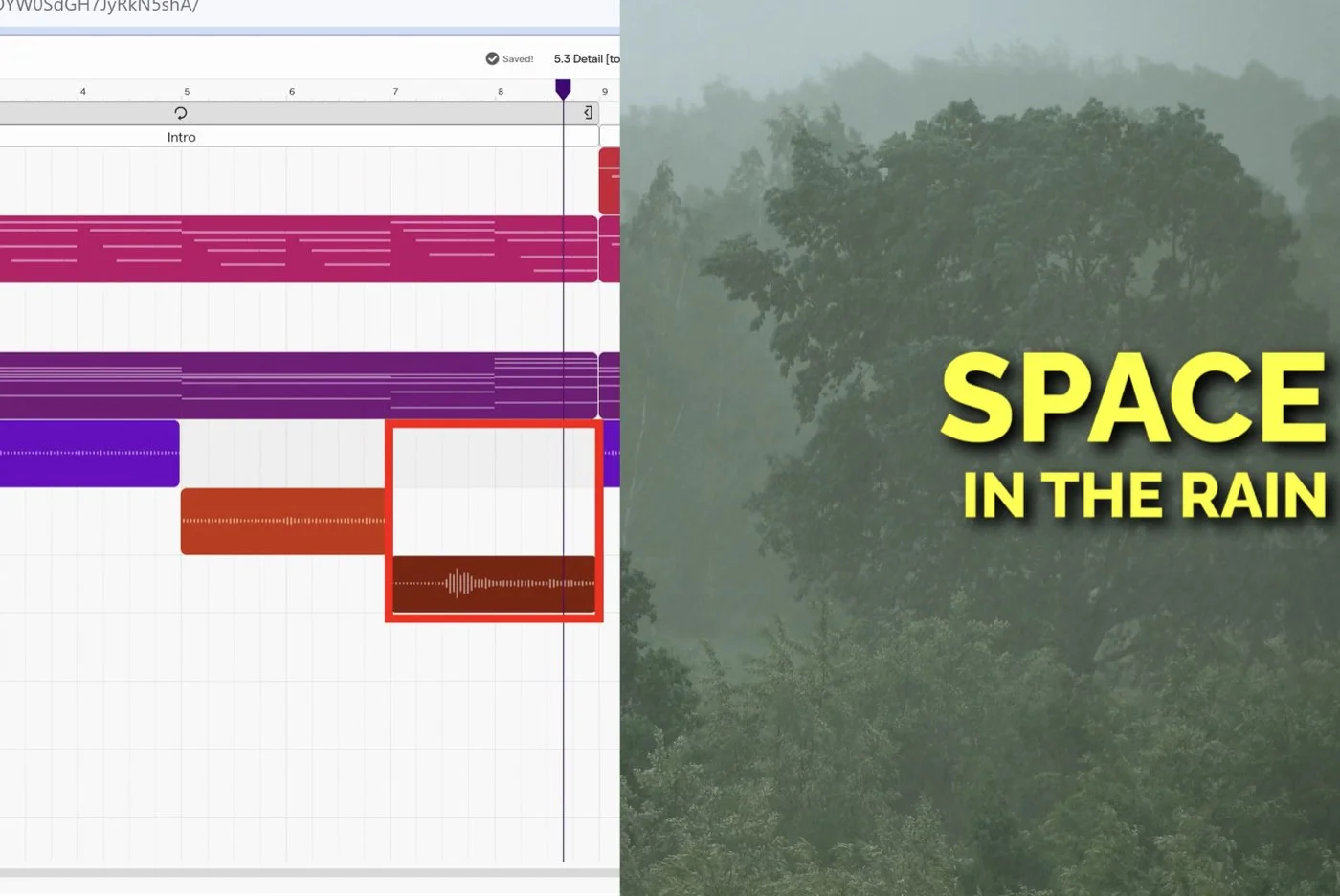This screenshot has width=1340, height=896.
Task: Click bar 6 on the timeline ruler
Action: click(292, 92)
